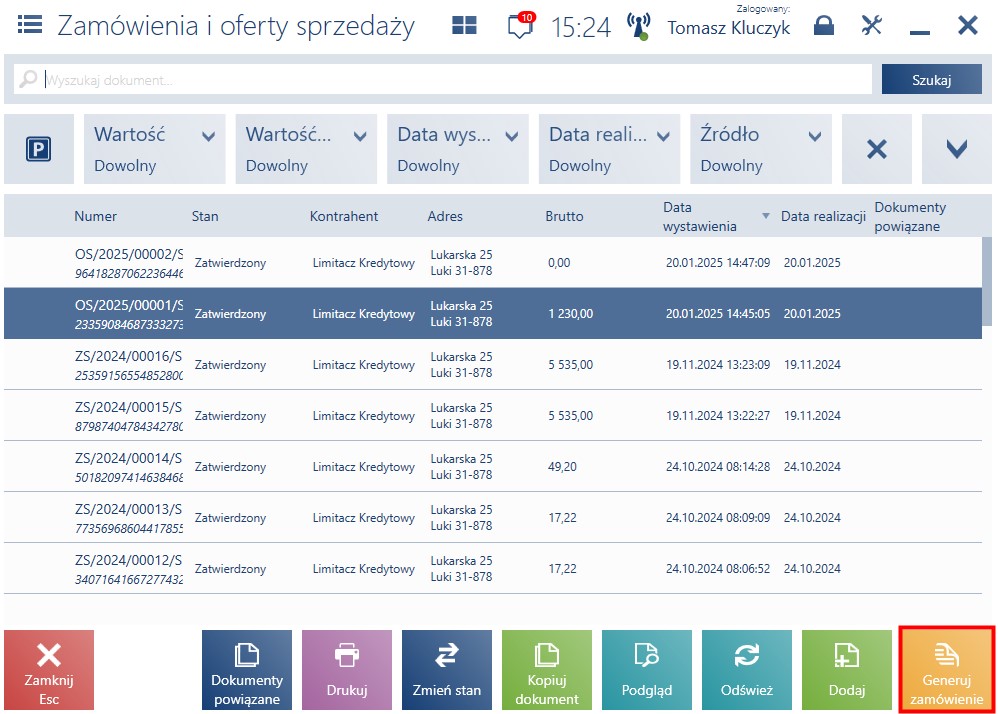Open the hamburger main menu icon
This screenshot has width=998, height=714.
tap(30, 25)
